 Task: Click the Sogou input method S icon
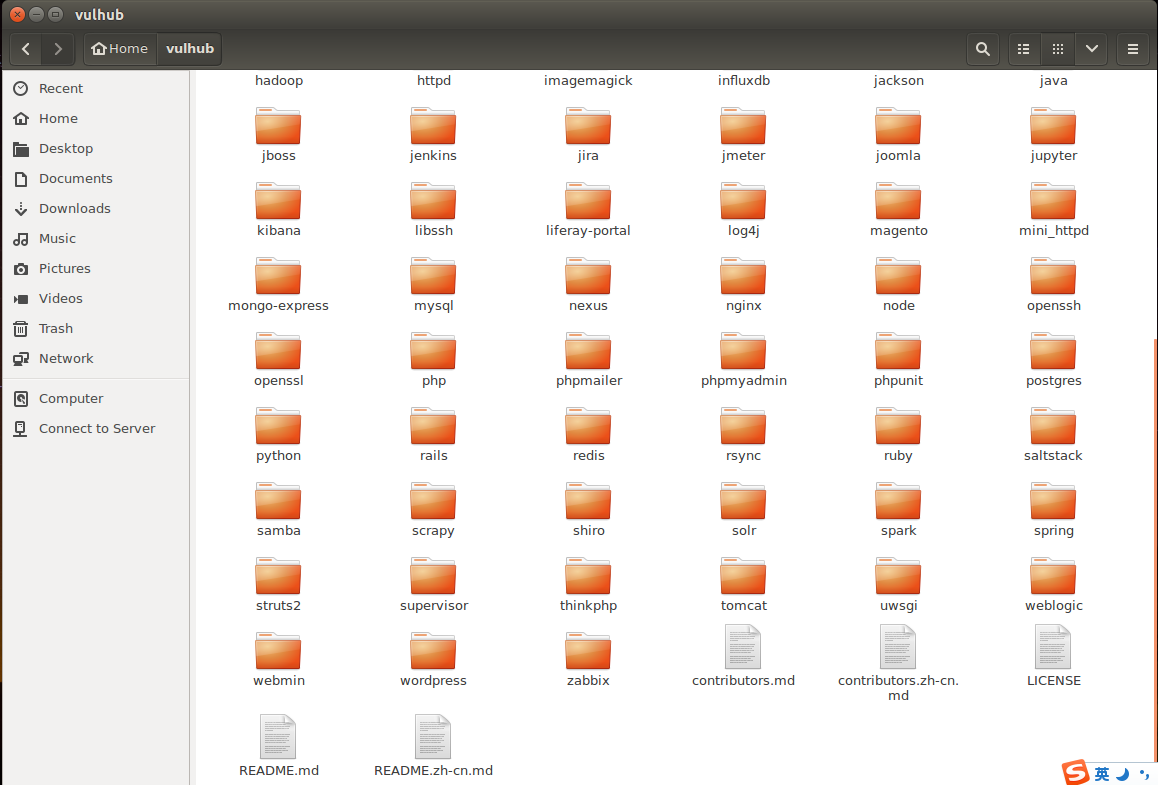[x=1076, y=772]
